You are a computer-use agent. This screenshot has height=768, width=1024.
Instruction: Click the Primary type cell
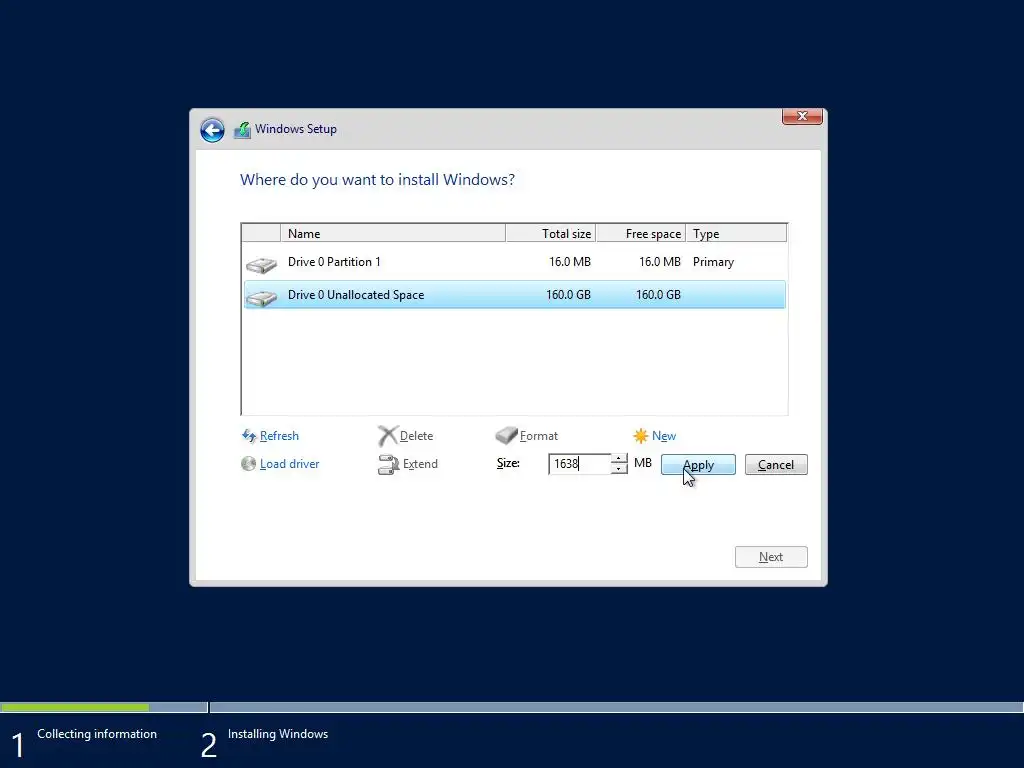click(713, 262)
